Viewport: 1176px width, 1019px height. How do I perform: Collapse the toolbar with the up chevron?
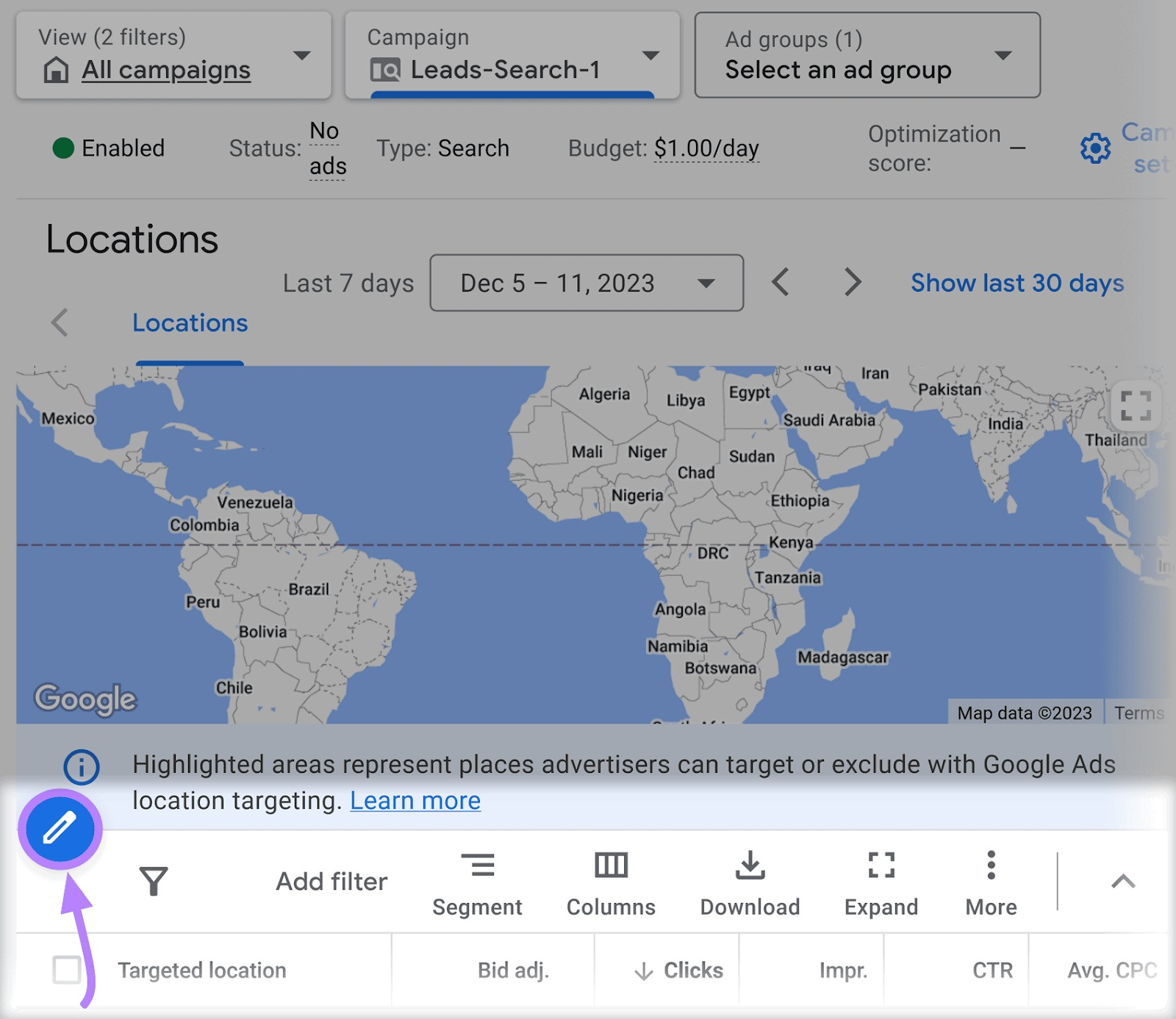pyautogui.click(x=1122, y=881)
